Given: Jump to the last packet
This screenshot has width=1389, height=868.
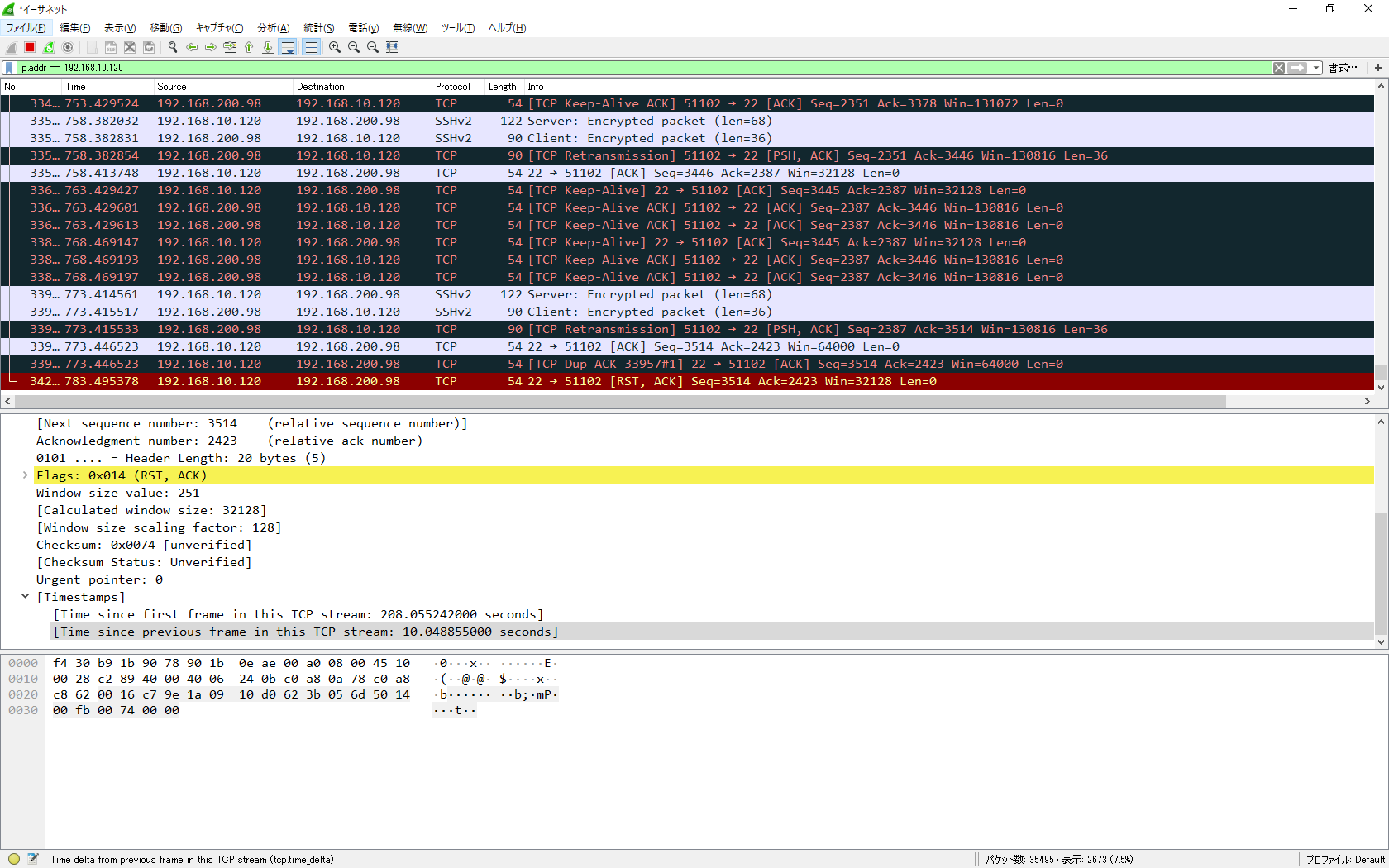Looking at the screenshot, I should (x=268, y=47).
